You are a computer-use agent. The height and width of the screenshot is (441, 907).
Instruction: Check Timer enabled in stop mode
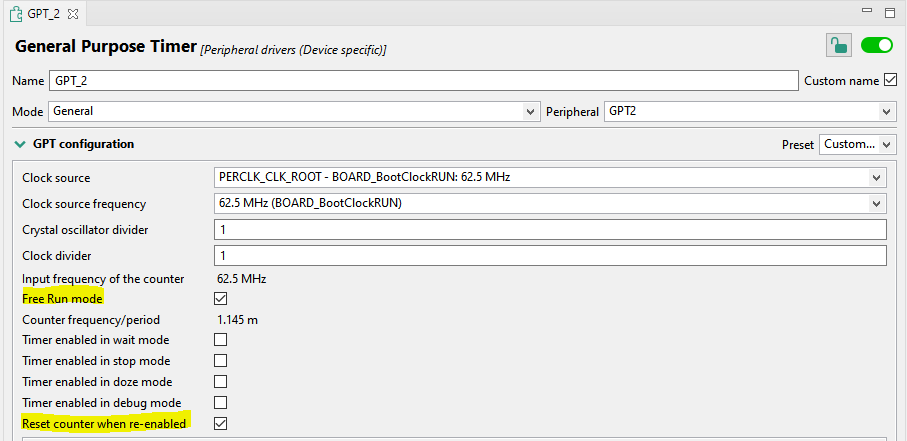(221, 361)
